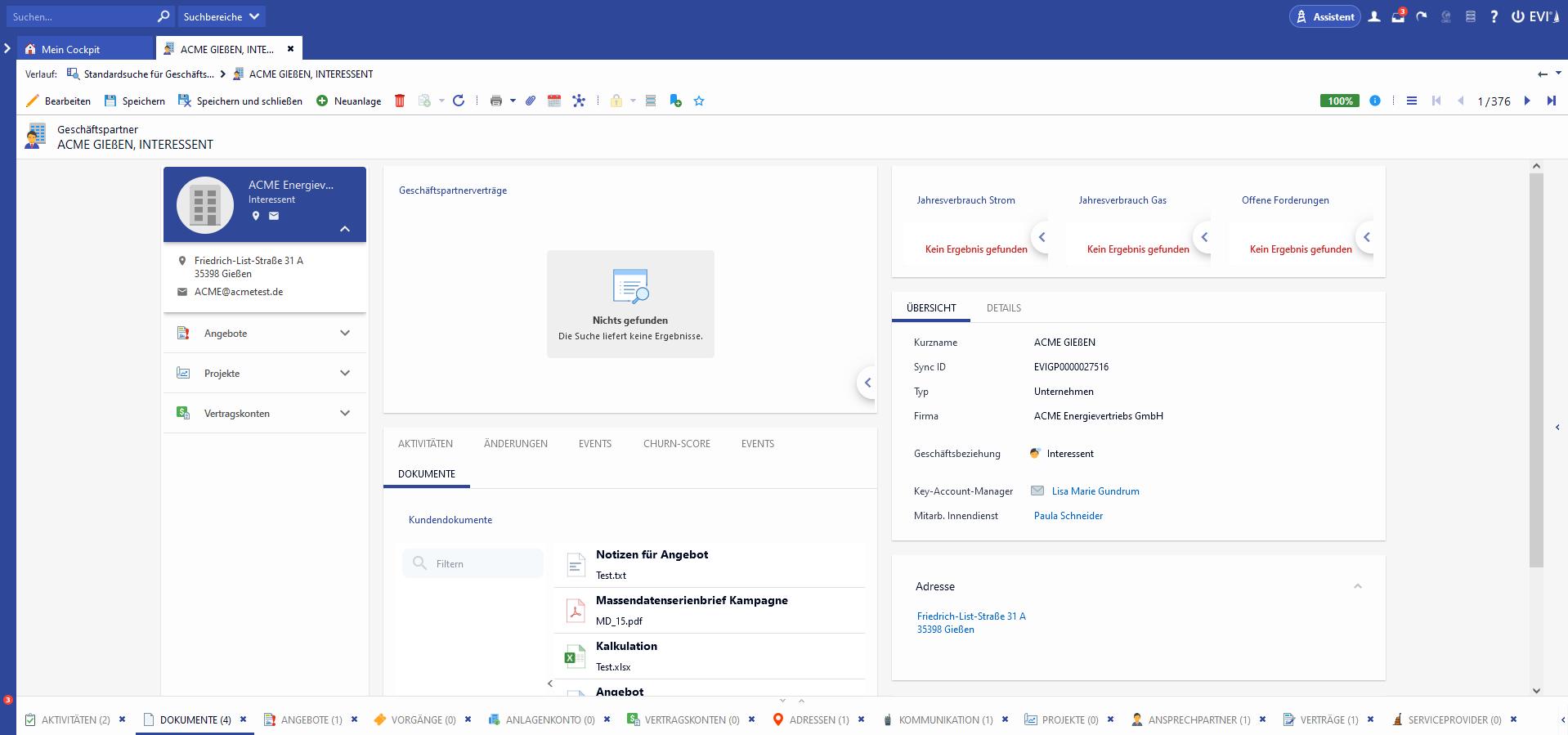Viewport: 1568px width, 735px height.
Task: Open the CHURN-SCORE tab
Action: pyautogui.click(x=676, y=444)
